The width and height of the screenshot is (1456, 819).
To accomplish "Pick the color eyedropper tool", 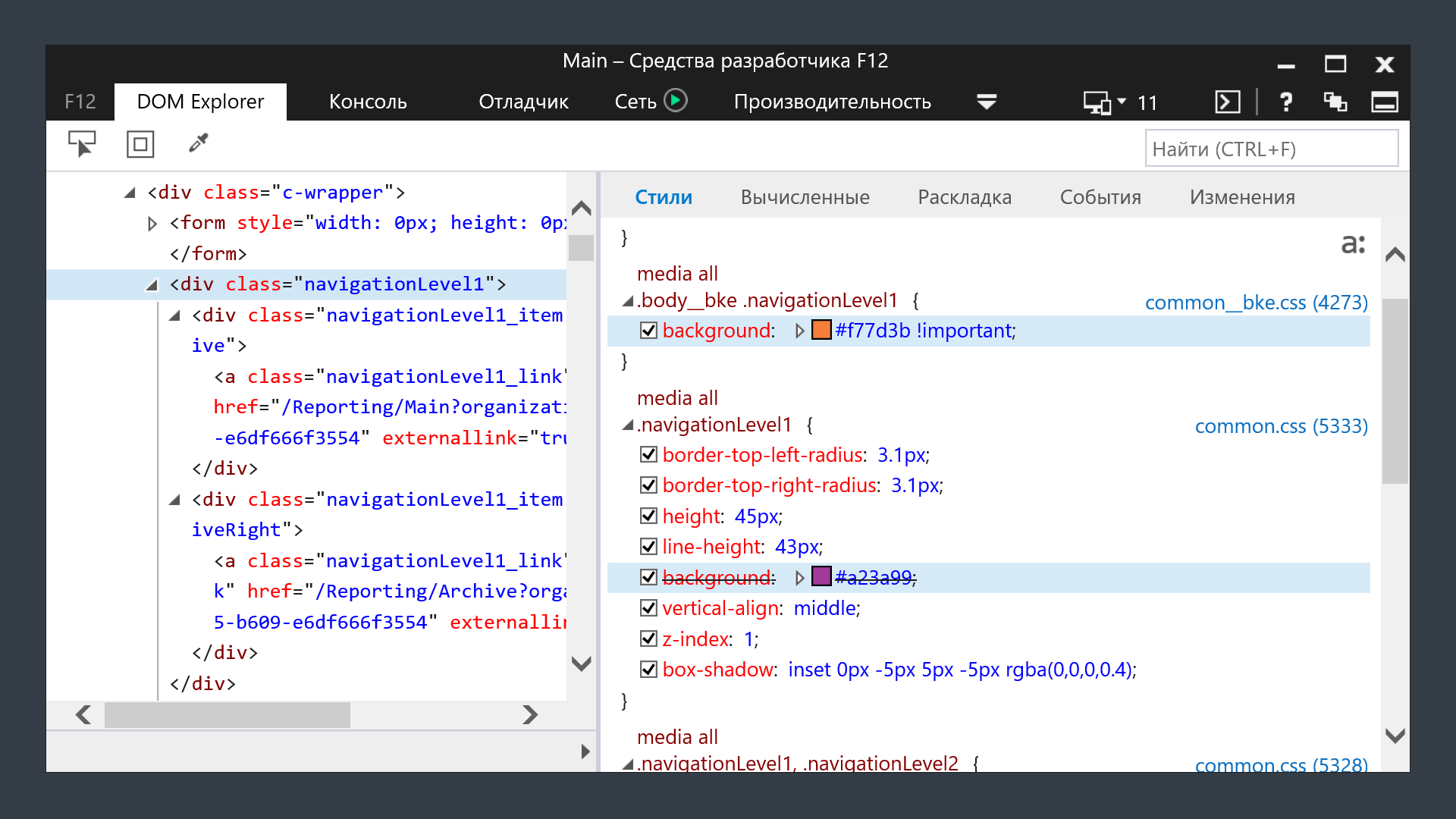I will click(x=199, y=143).
